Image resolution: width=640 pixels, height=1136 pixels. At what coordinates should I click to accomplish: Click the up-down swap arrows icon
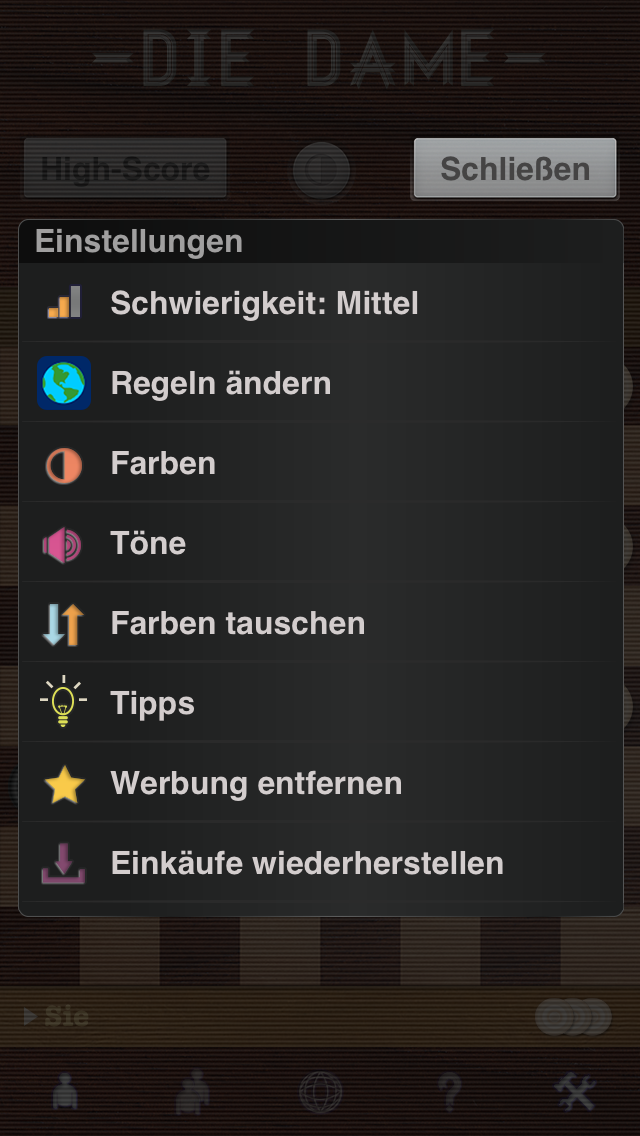tap(64, 624)
